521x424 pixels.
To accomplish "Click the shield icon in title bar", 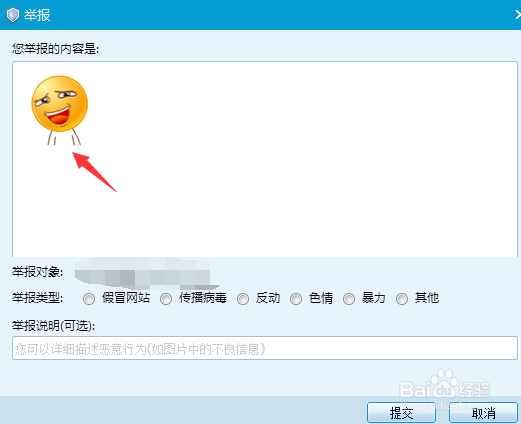I will (13, 15).
